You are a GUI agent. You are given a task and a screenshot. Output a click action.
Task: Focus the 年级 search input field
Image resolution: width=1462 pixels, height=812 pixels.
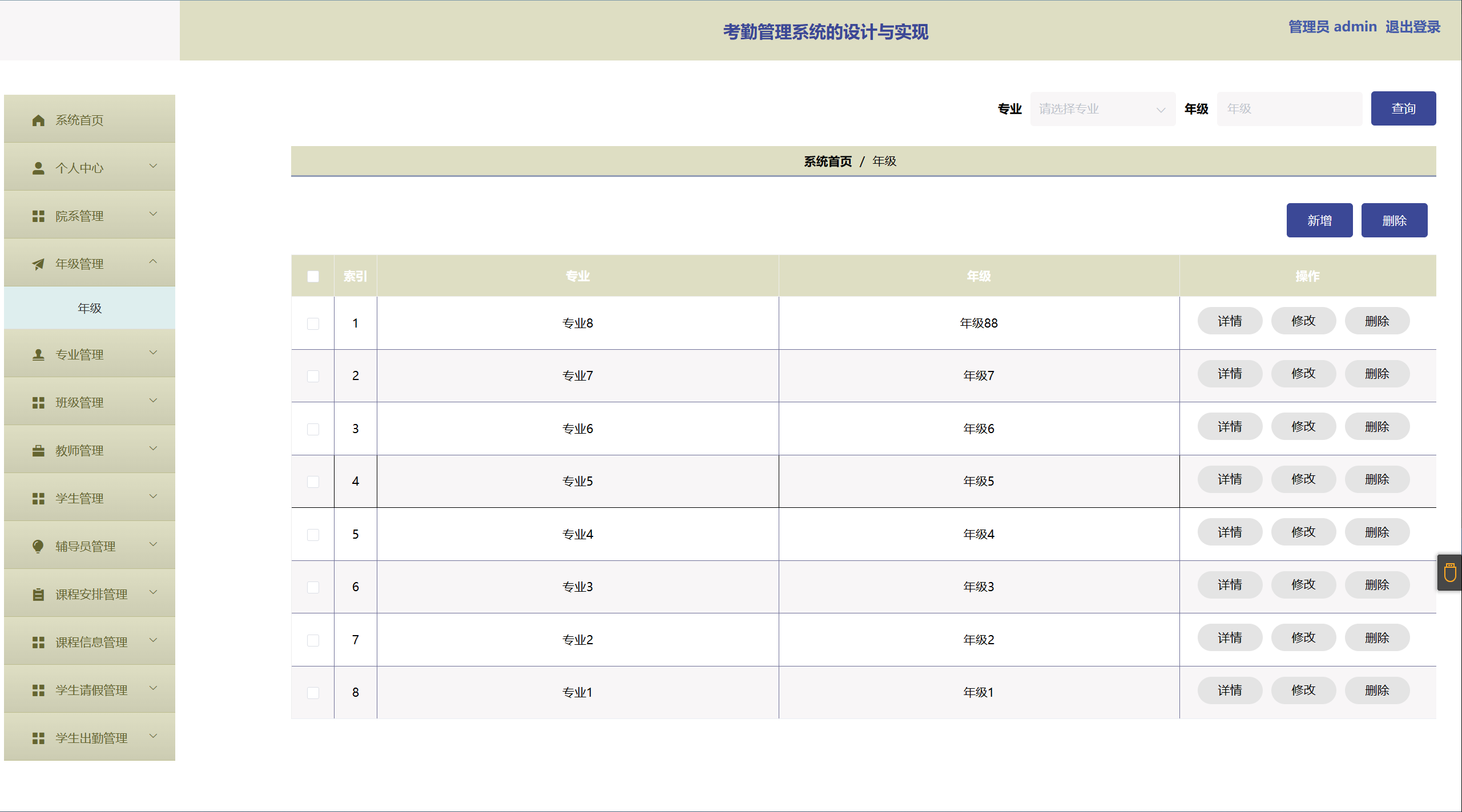coord(1289,109)
